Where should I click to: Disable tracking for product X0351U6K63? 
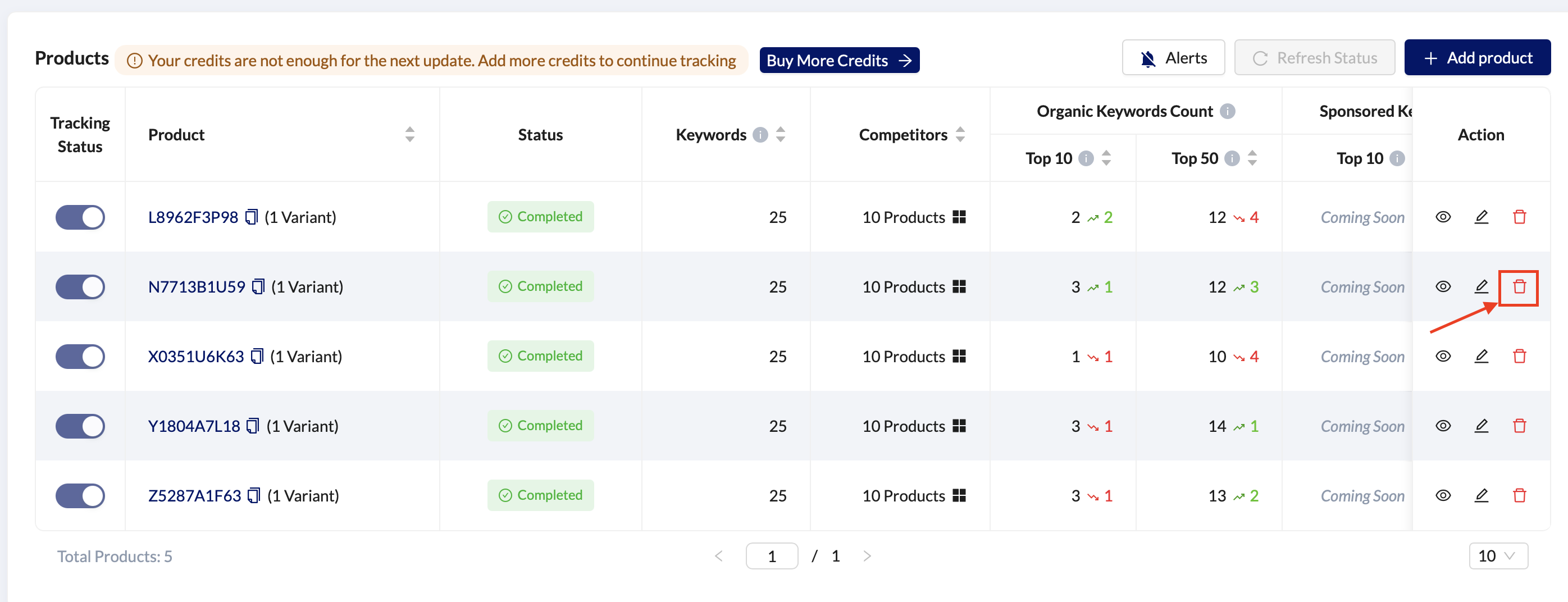pyautogui.click(x=80, y=356)
